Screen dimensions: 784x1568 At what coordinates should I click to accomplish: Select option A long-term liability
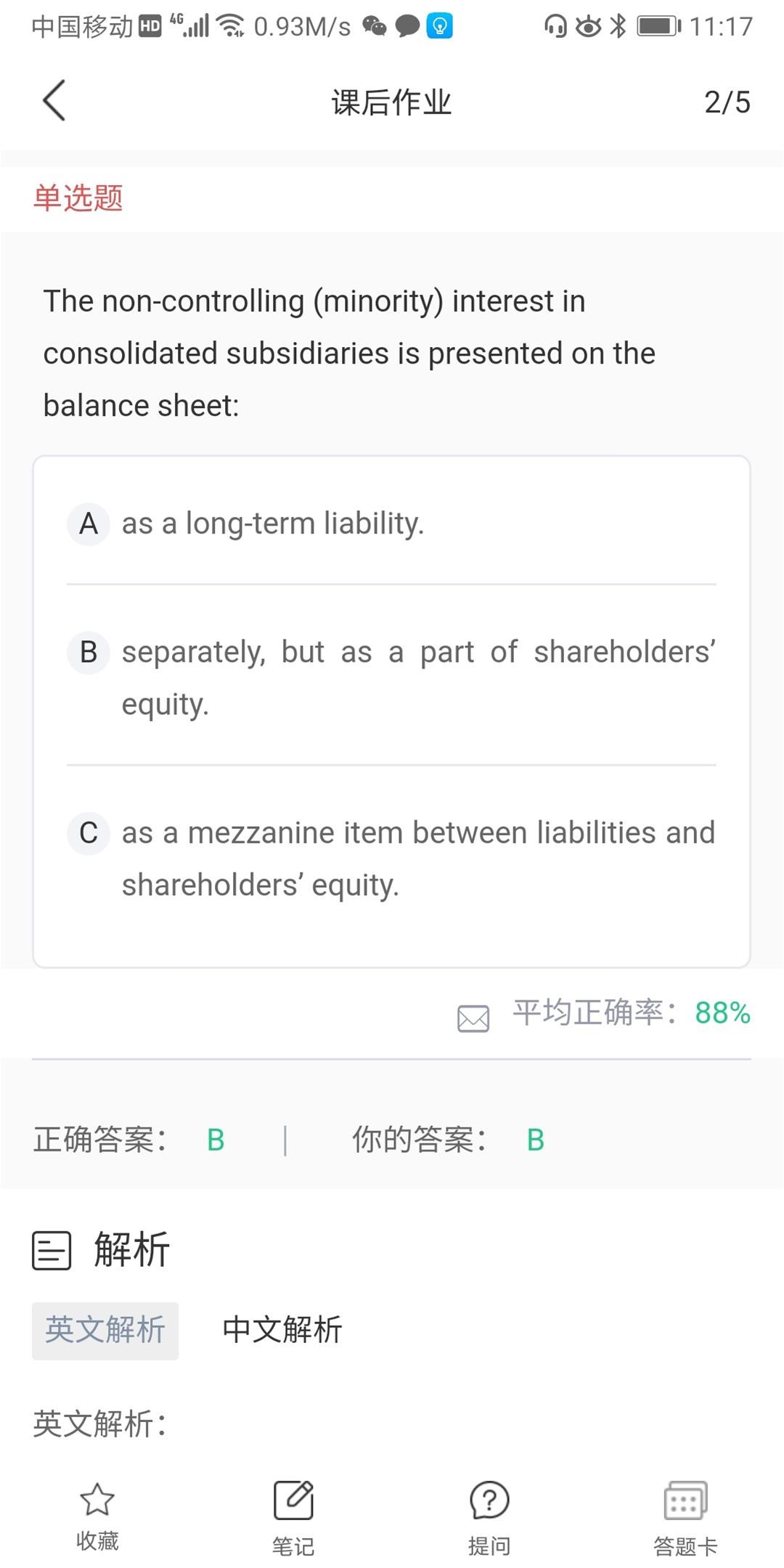coord(272,523)
